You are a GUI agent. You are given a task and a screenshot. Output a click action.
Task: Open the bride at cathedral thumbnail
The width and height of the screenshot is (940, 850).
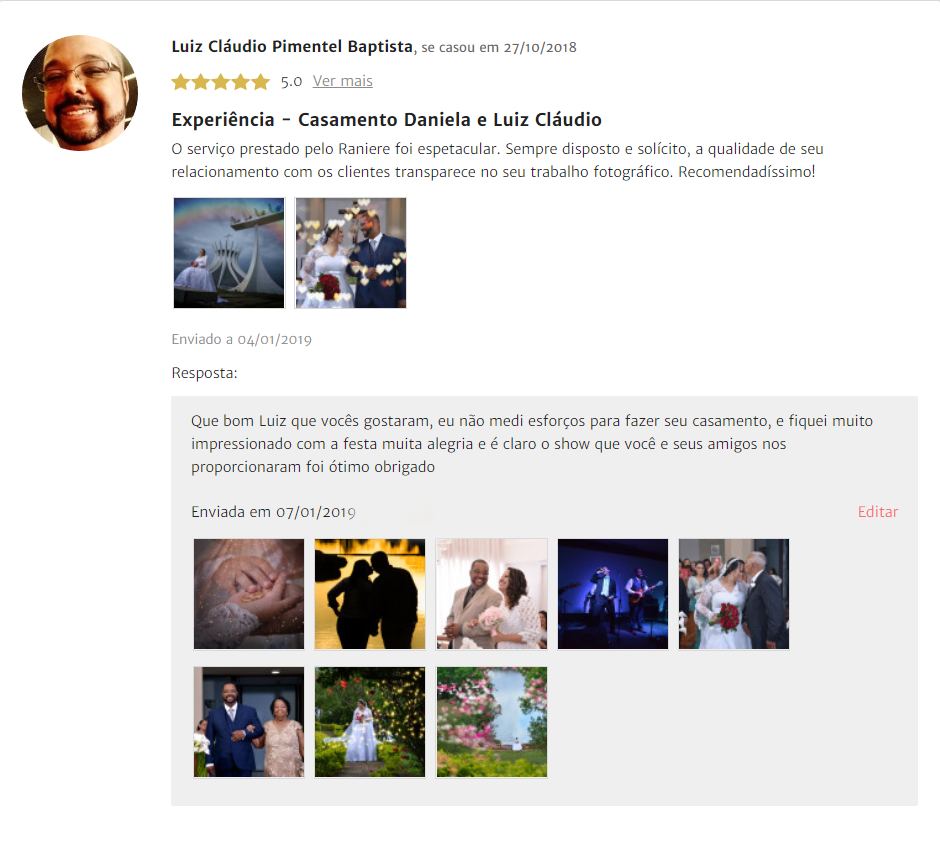(229, 253)
